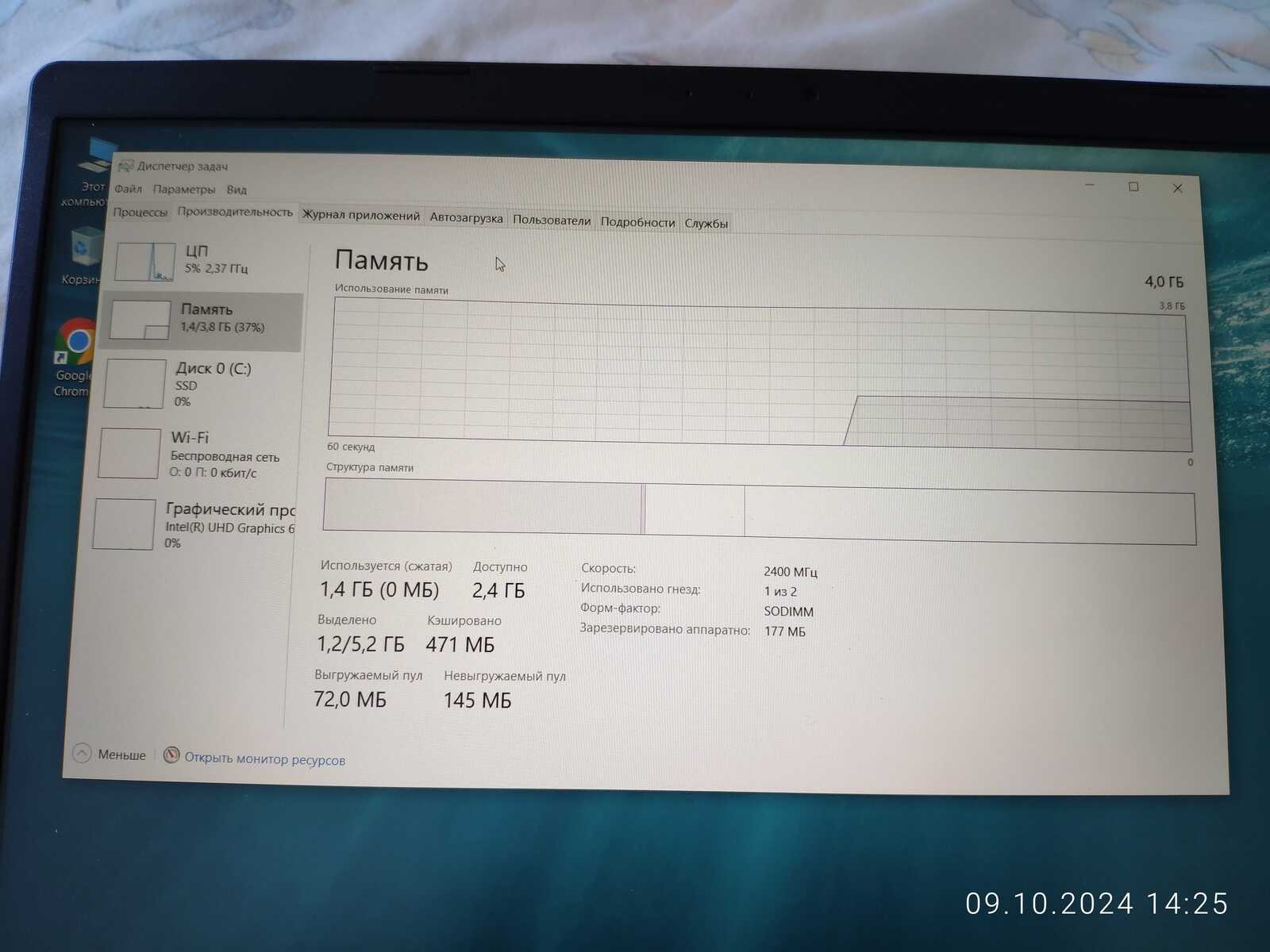The width and height of the screenshot is (1270, 952).
Task: Open the Параметры menu
Action: (184, 190)
